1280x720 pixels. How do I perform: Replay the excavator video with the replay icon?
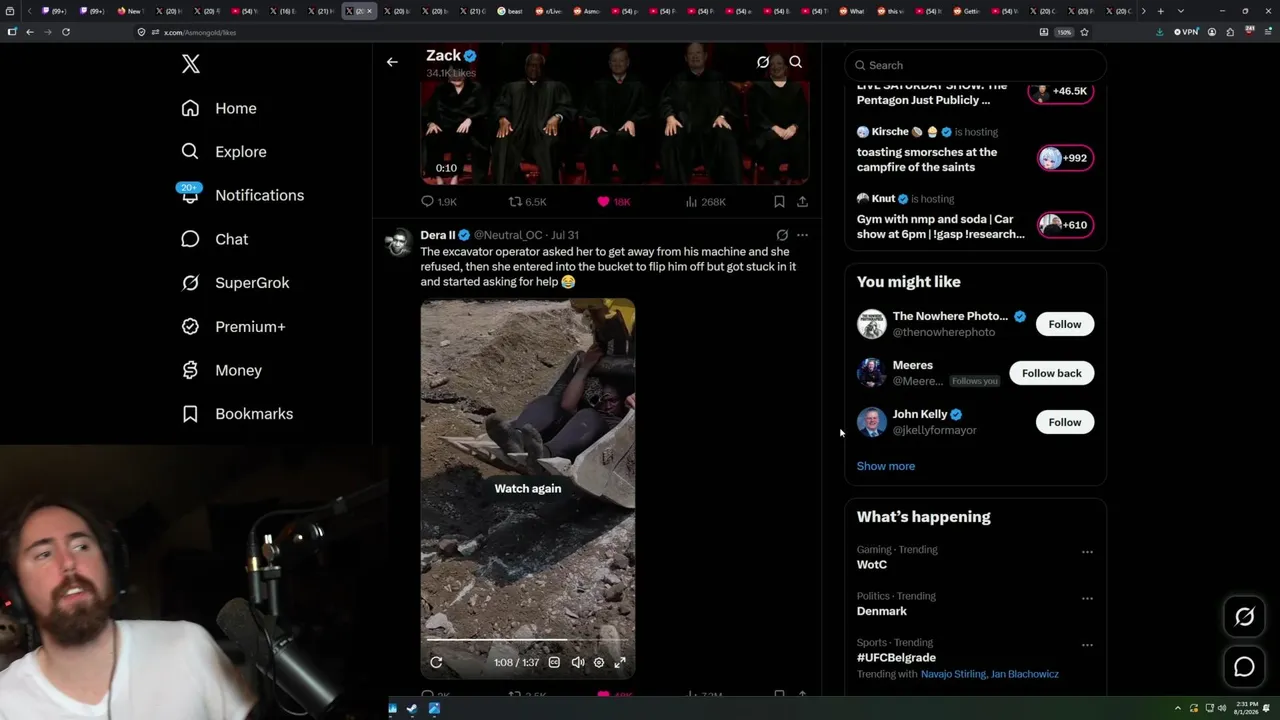pos(436,662)
